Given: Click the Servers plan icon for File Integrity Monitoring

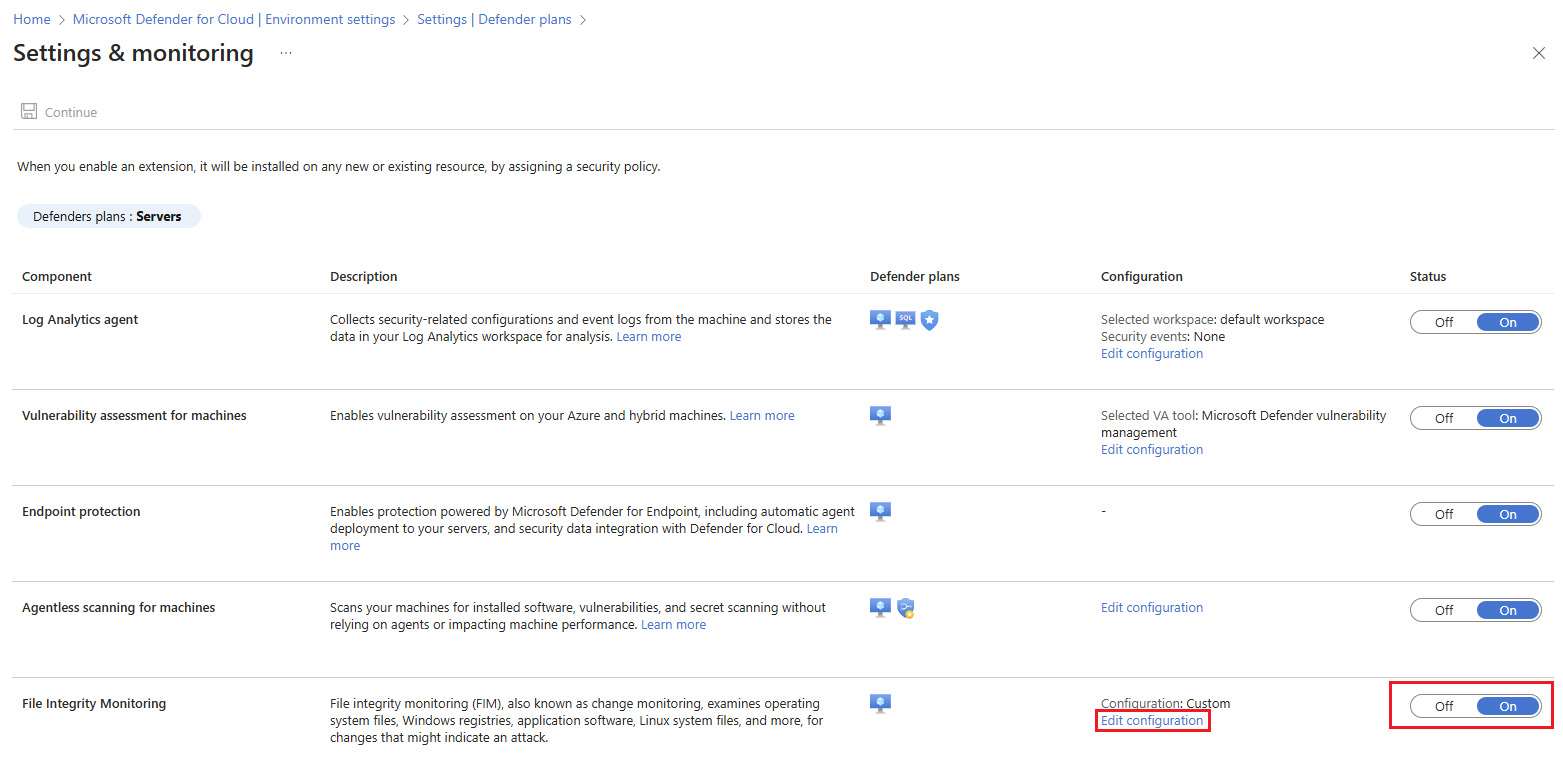Looking at the screenshot, I should pyautogui.click(x=880, y=703).
